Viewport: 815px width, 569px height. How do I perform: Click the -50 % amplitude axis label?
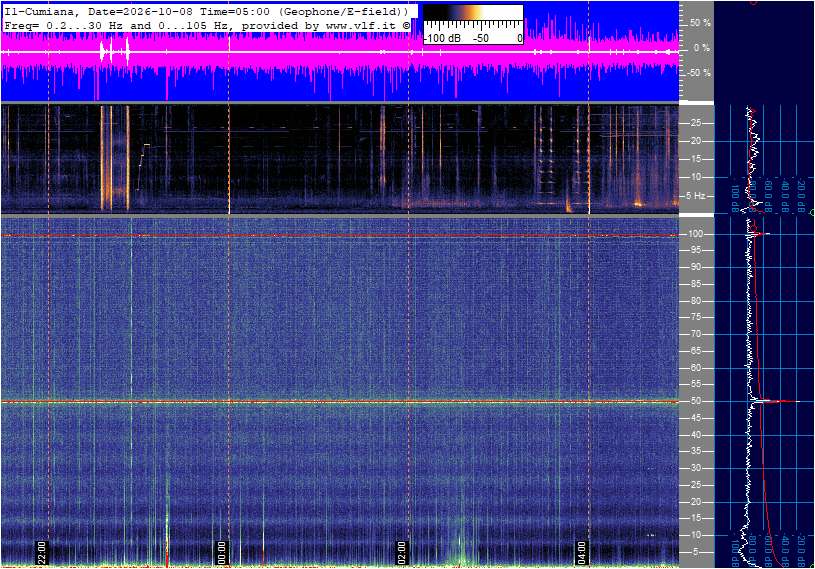point(699,73)
